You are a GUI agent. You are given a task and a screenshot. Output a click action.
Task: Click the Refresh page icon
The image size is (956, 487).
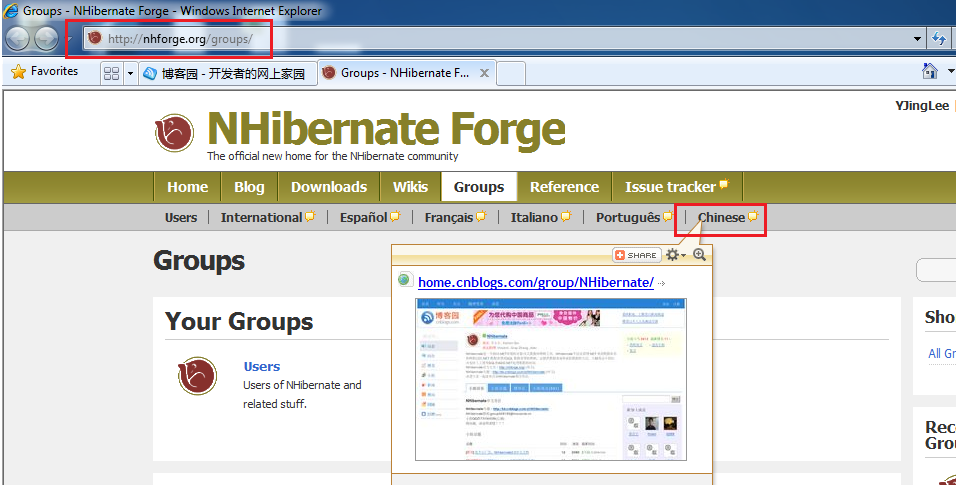[939, 38]
